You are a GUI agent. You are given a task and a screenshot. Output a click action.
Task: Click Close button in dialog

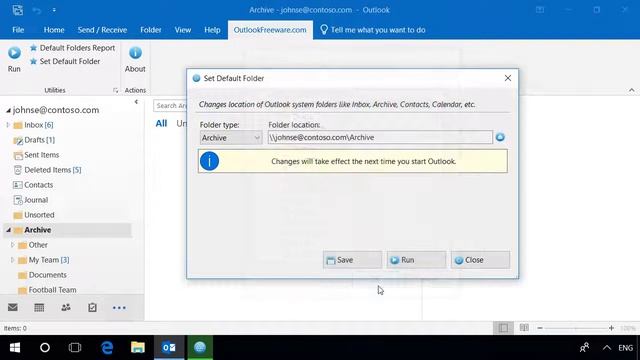(x=480, y=260)
